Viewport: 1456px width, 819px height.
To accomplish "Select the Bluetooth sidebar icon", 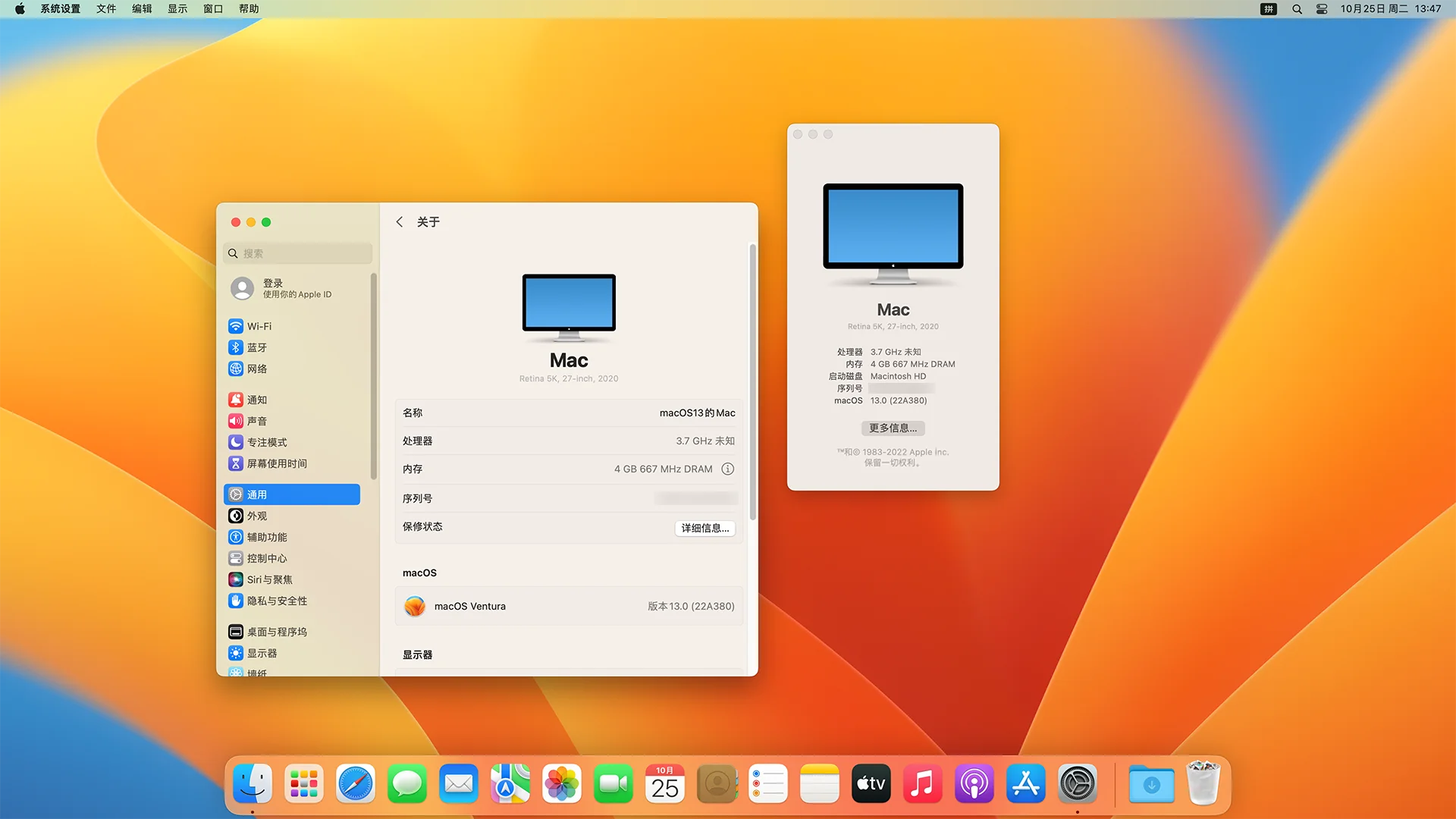I will pos(236,347).
